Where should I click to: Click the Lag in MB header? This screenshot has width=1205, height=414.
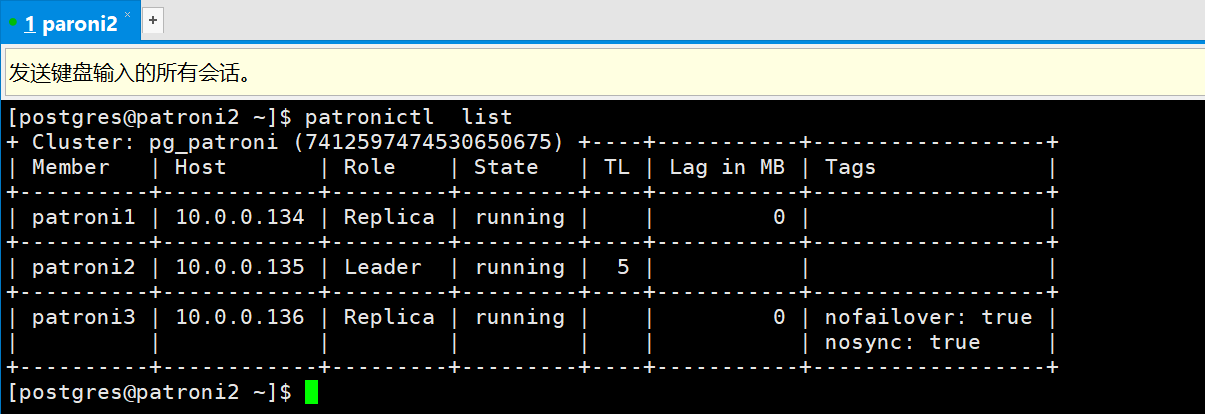pyautogui.click(x=726, y=167)
